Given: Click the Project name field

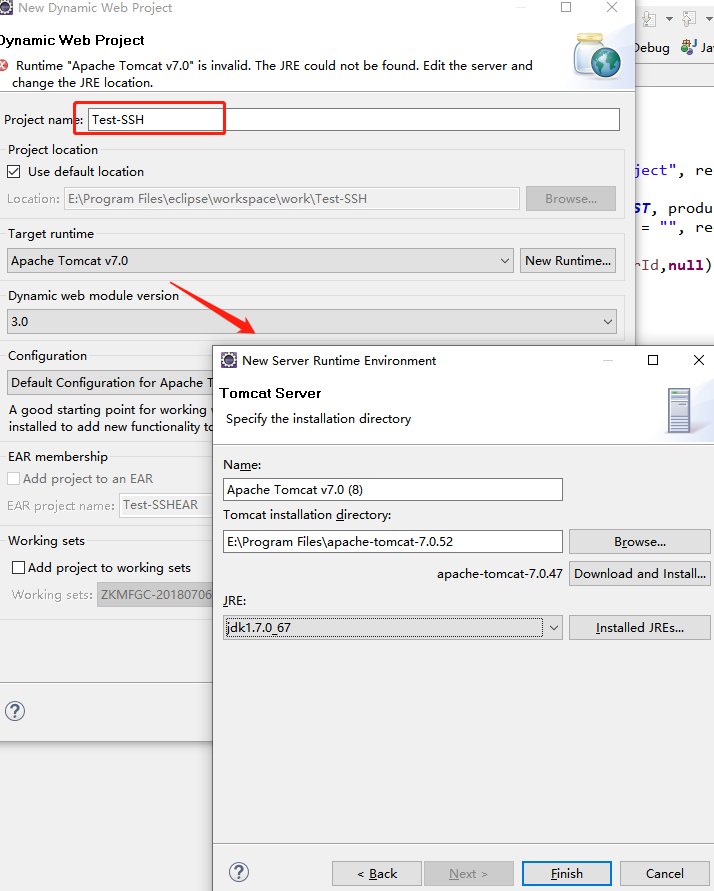Looking at the screenshot, I should pos(353,119).
